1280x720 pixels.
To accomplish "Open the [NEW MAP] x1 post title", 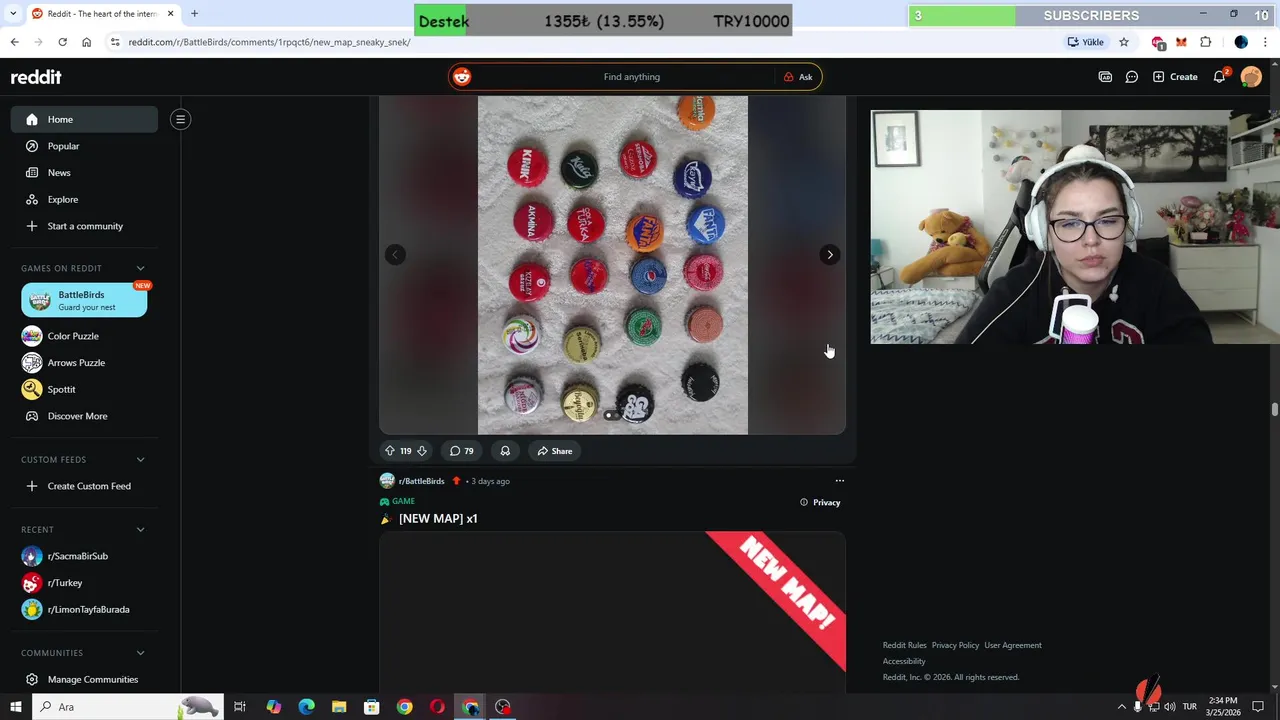I will tap(438, 518).
